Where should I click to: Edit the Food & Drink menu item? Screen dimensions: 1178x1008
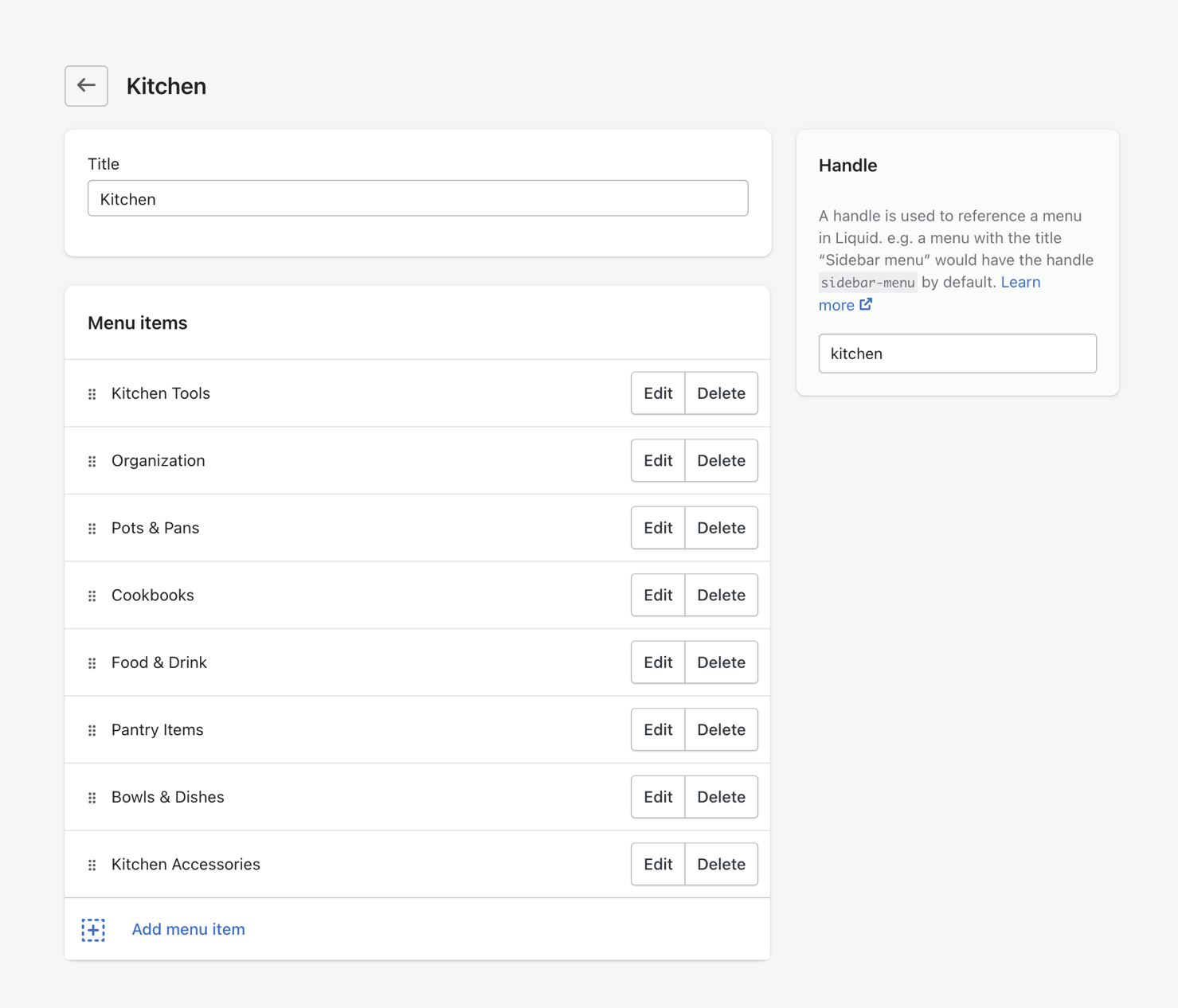click(x=658, y=662)
